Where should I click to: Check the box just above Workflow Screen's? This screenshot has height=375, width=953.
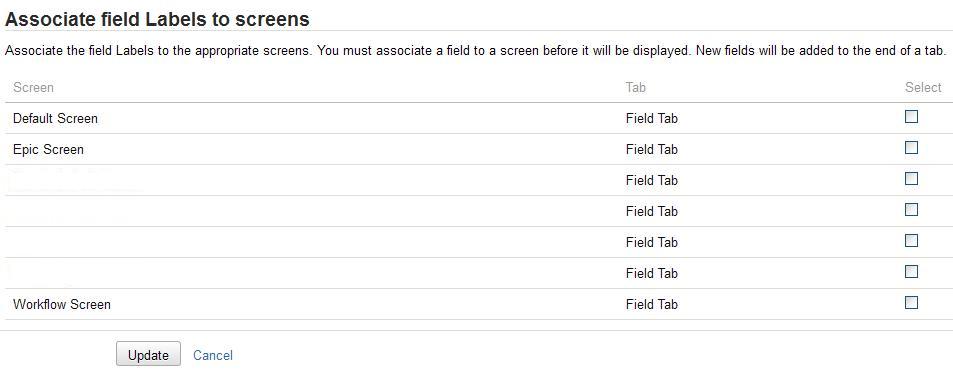point(911,272)
